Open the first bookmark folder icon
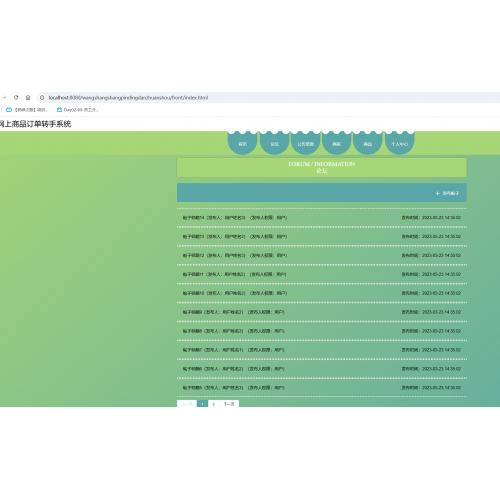Viewport: 500px width, 500px height. point(9,110)
